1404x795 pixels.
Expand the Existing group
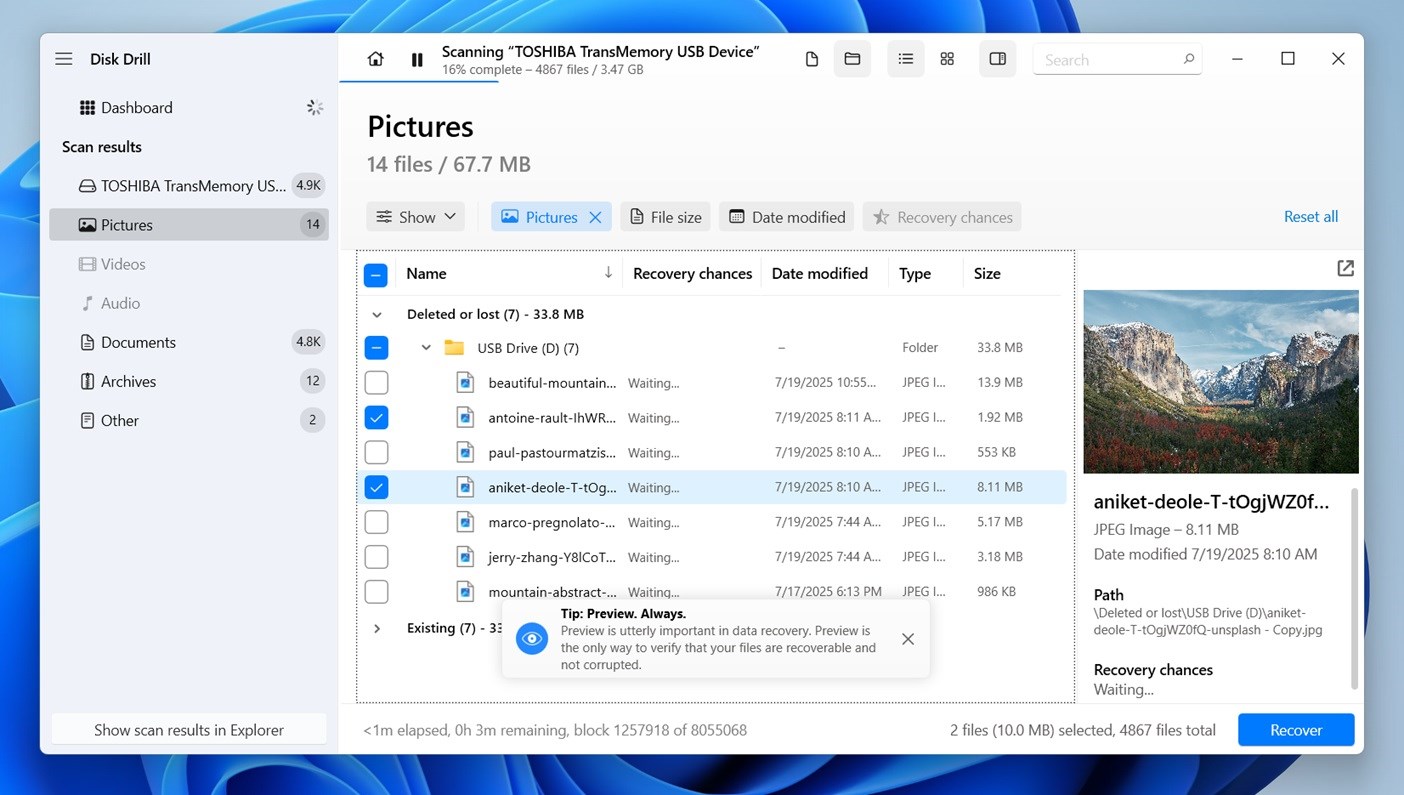377,629
